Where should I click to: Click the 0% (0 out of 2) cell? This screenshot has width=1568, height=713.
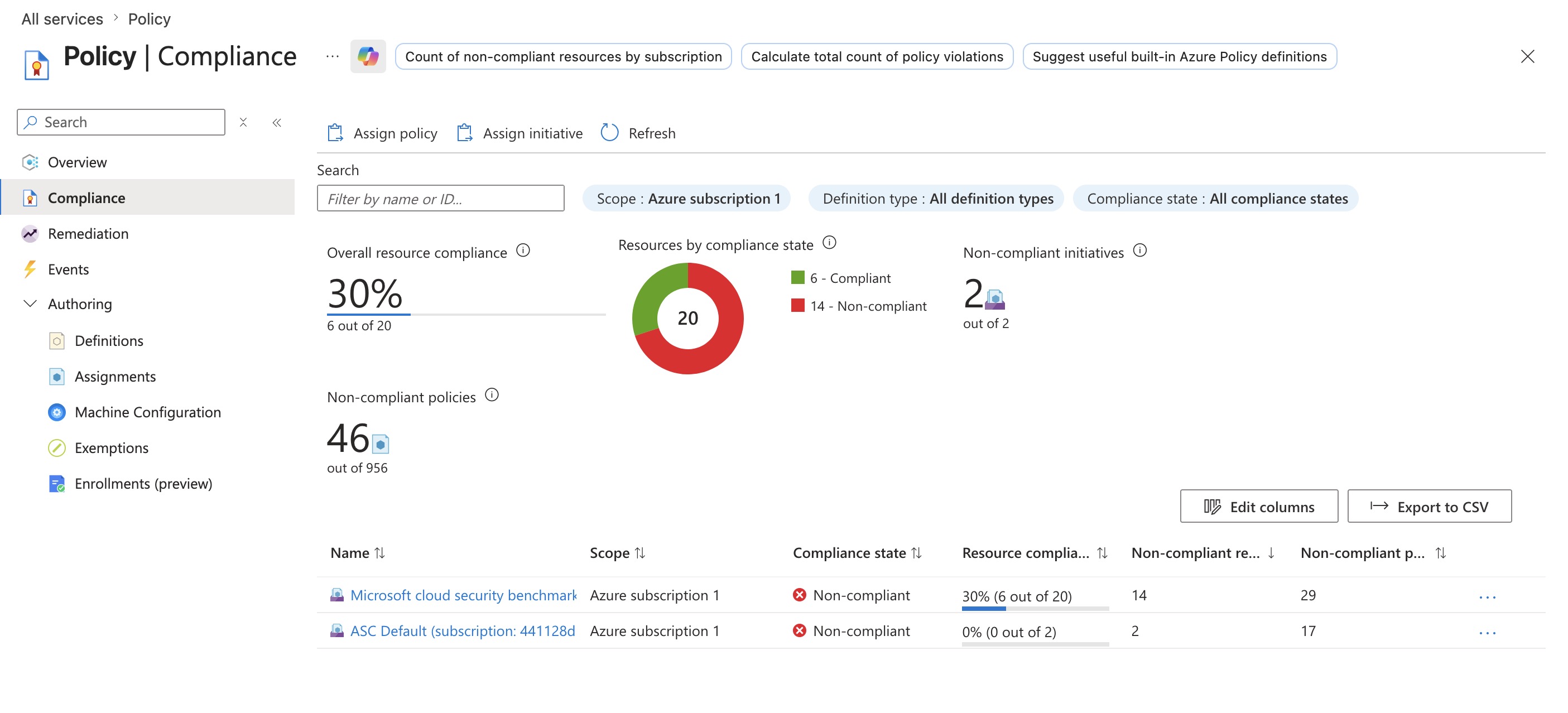pos(1009,633)
